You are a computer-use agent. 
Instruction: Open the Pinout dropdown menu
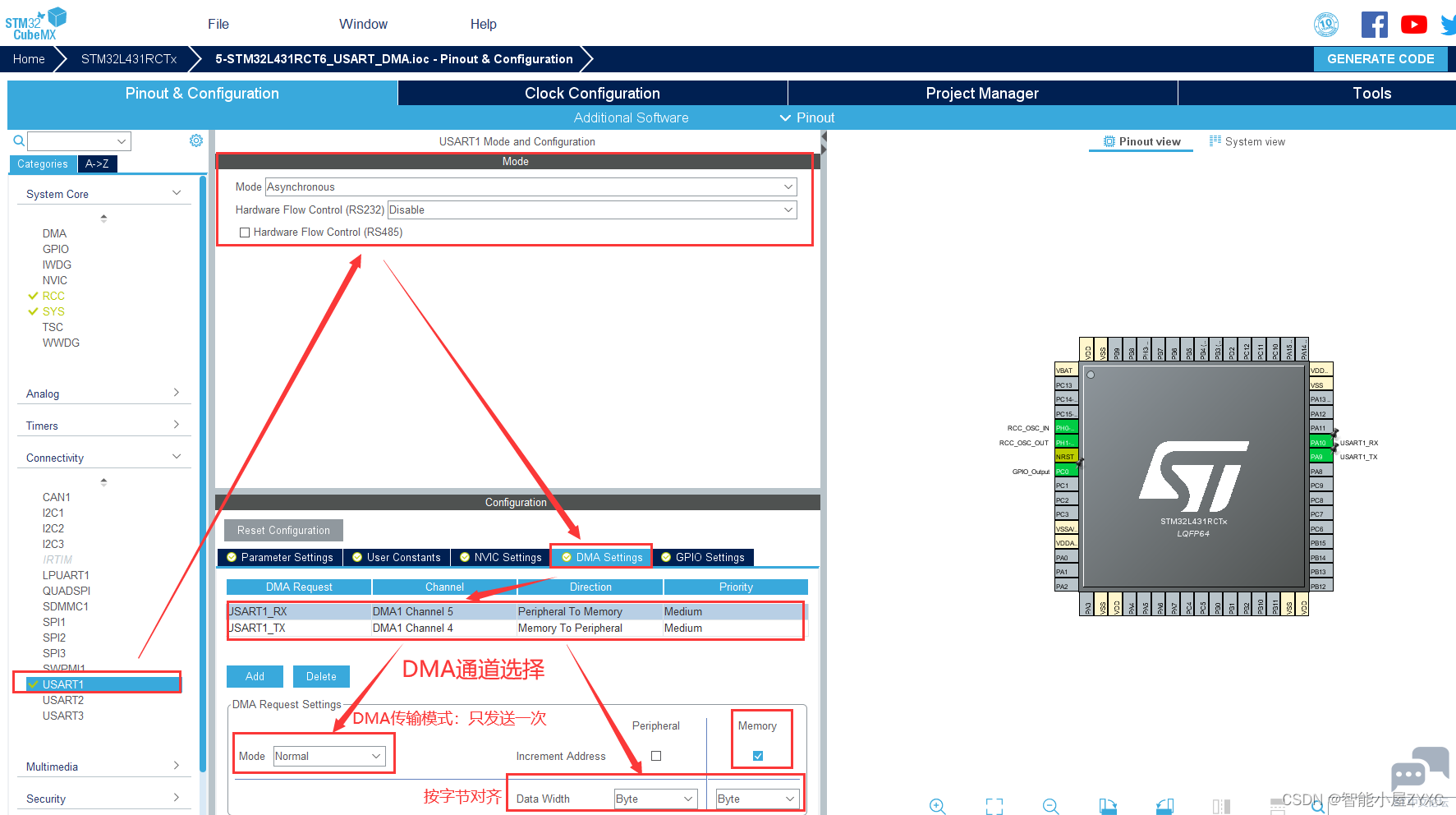807,117
